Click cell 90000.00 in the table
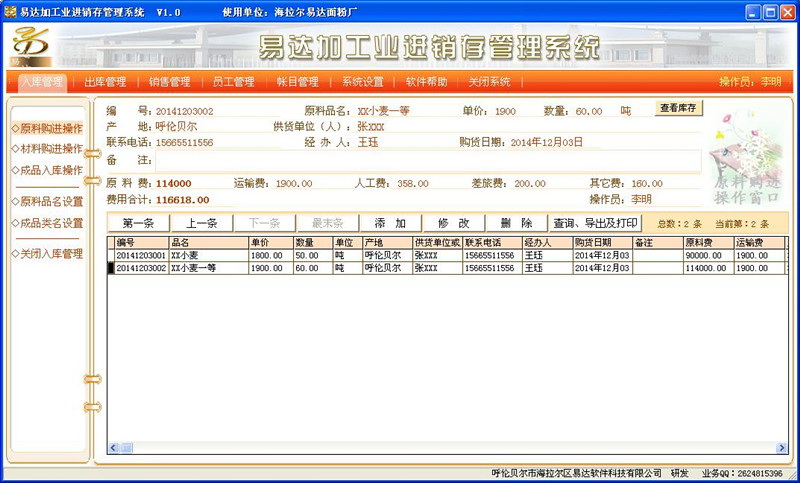 tap(708, 256)
